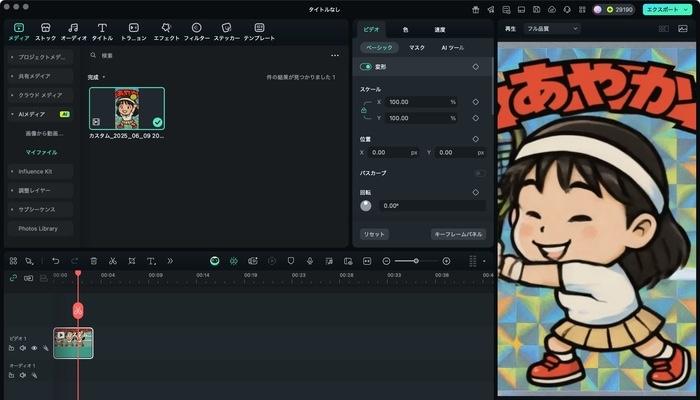Image resolution: width=700 pixels, height=400 pixels.
Task: Open the オーディオ tab
Action: click(x=74, y=32)
